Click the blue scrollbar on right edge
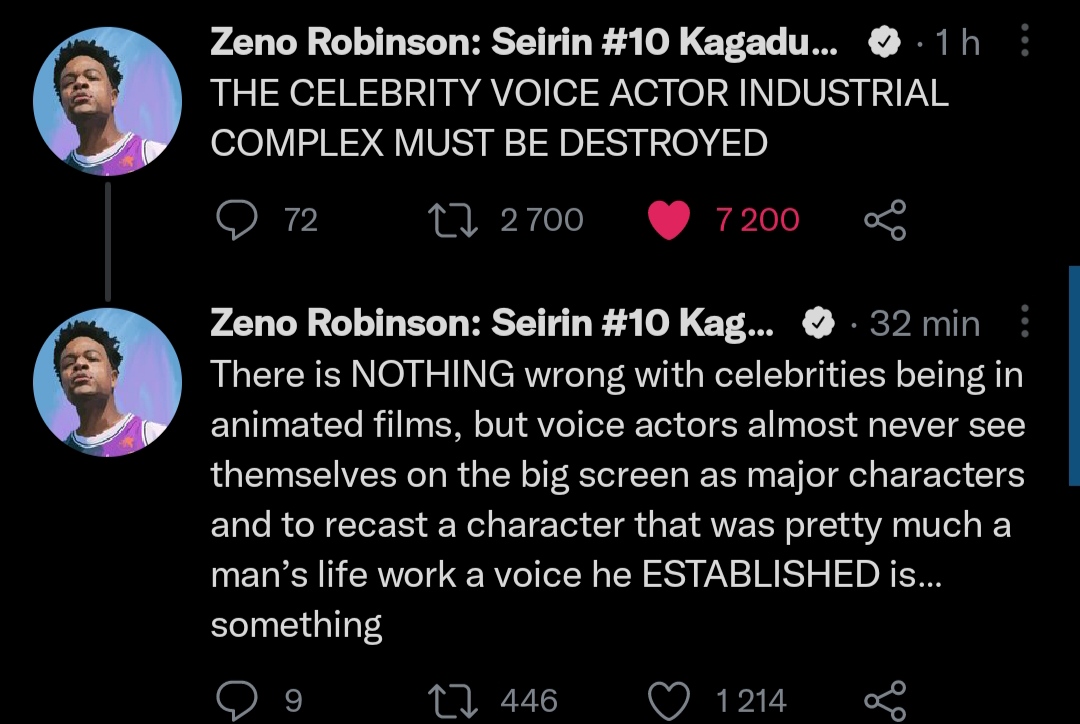The width and height of the screenshot is (1080, 724). [1074, 376]
